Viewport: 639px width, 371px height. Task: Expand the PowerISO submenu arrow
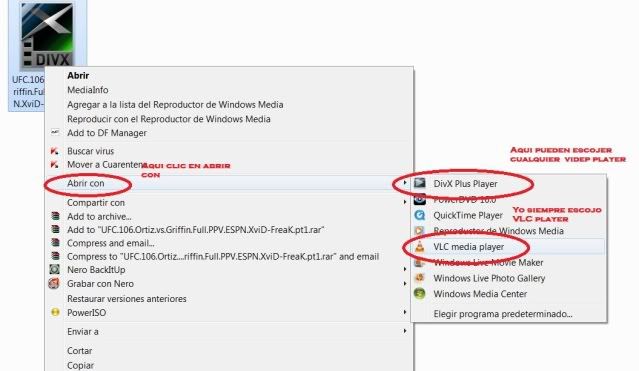click(405, 312)
